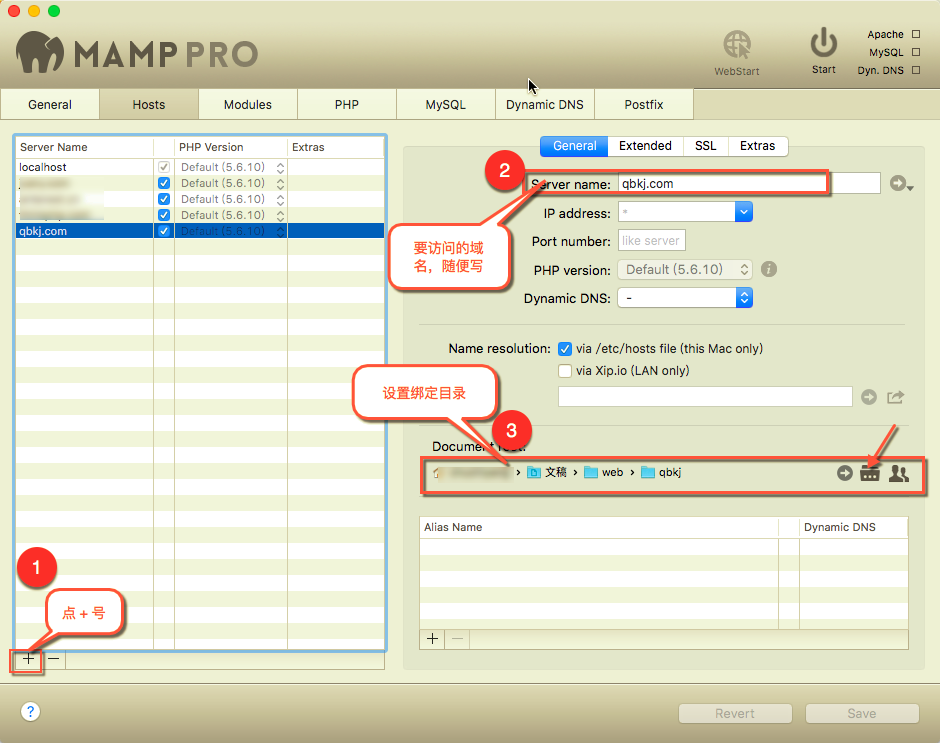Open the help question mark
Image resolution: width=940 pixels, height=743 pixels.
(x=31, y=712)
